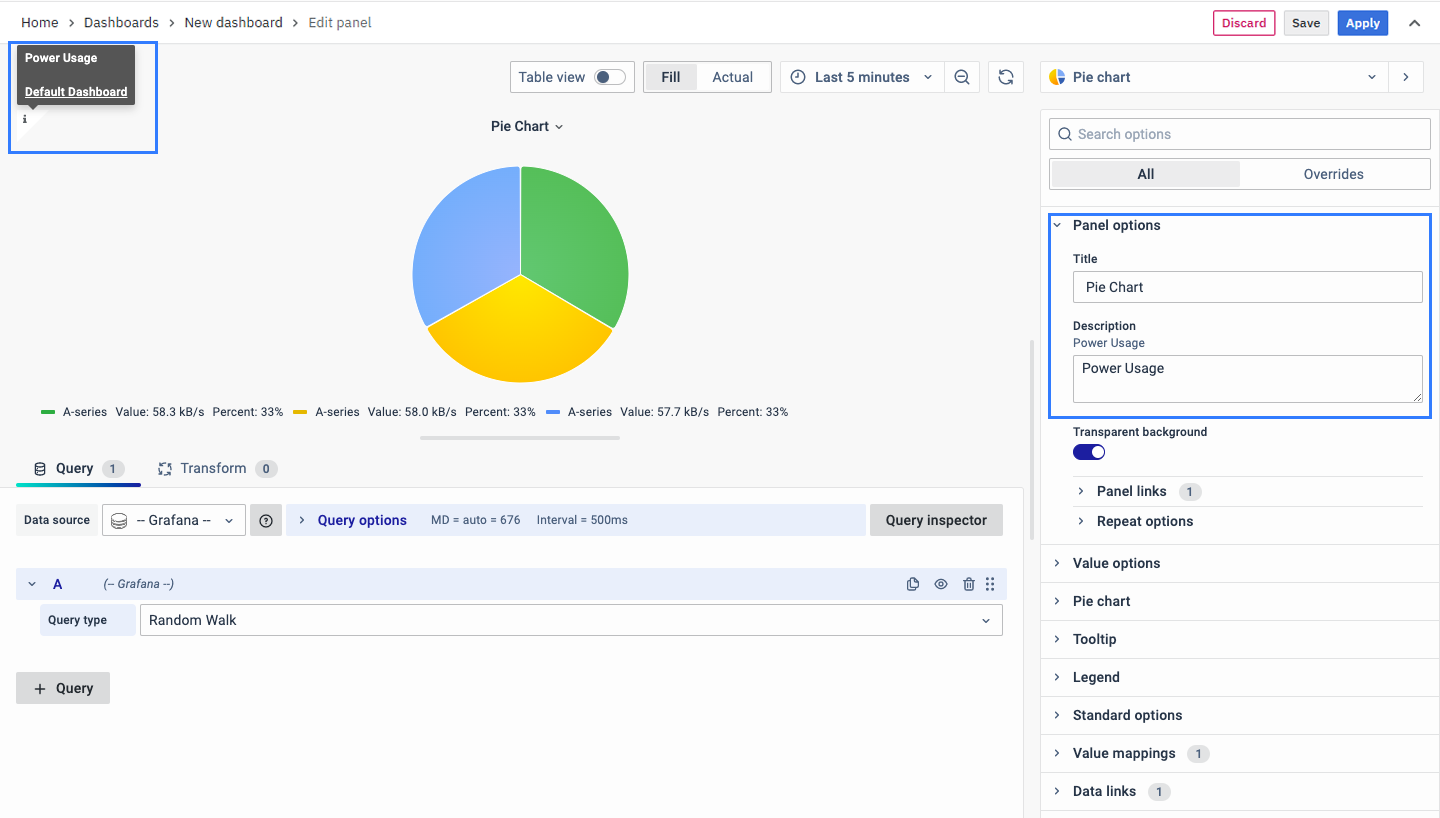The image size is (1440, 818).
Task: Click the drag handle icon on query A
Action: [990, 584]
